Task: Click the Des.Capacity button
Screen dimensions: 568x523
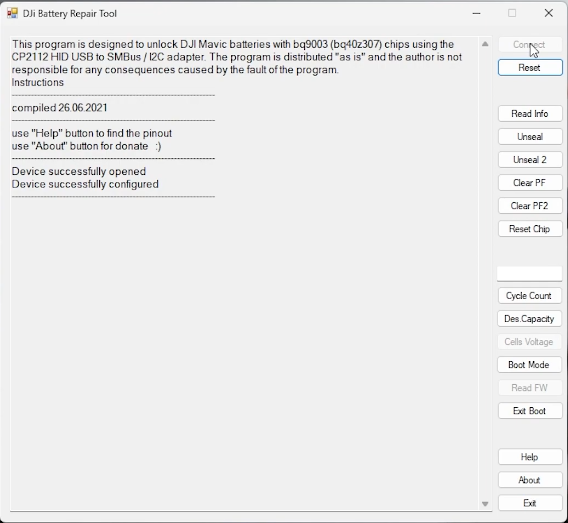Action: (529, 319)
